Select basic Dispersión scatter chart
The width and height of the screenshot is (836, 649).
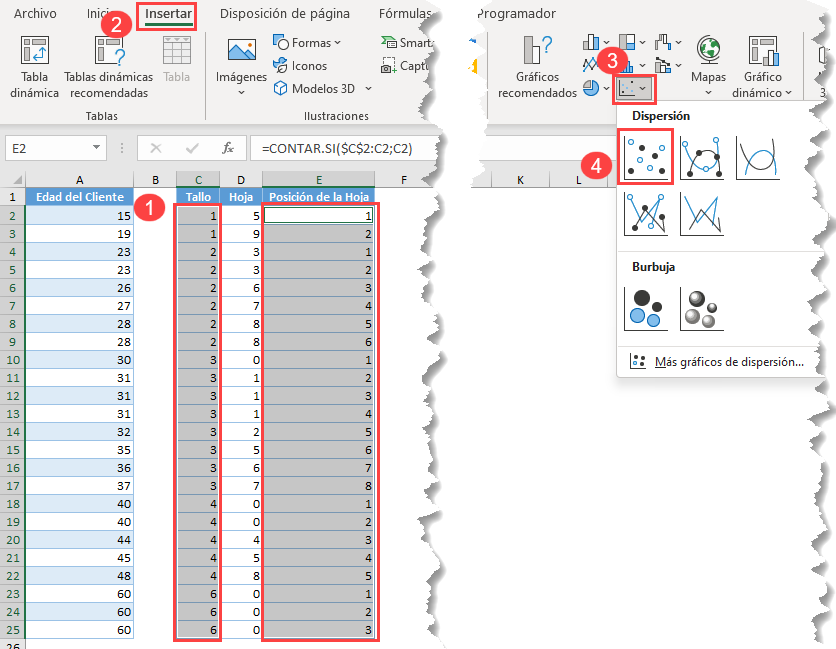click(645, 157)
